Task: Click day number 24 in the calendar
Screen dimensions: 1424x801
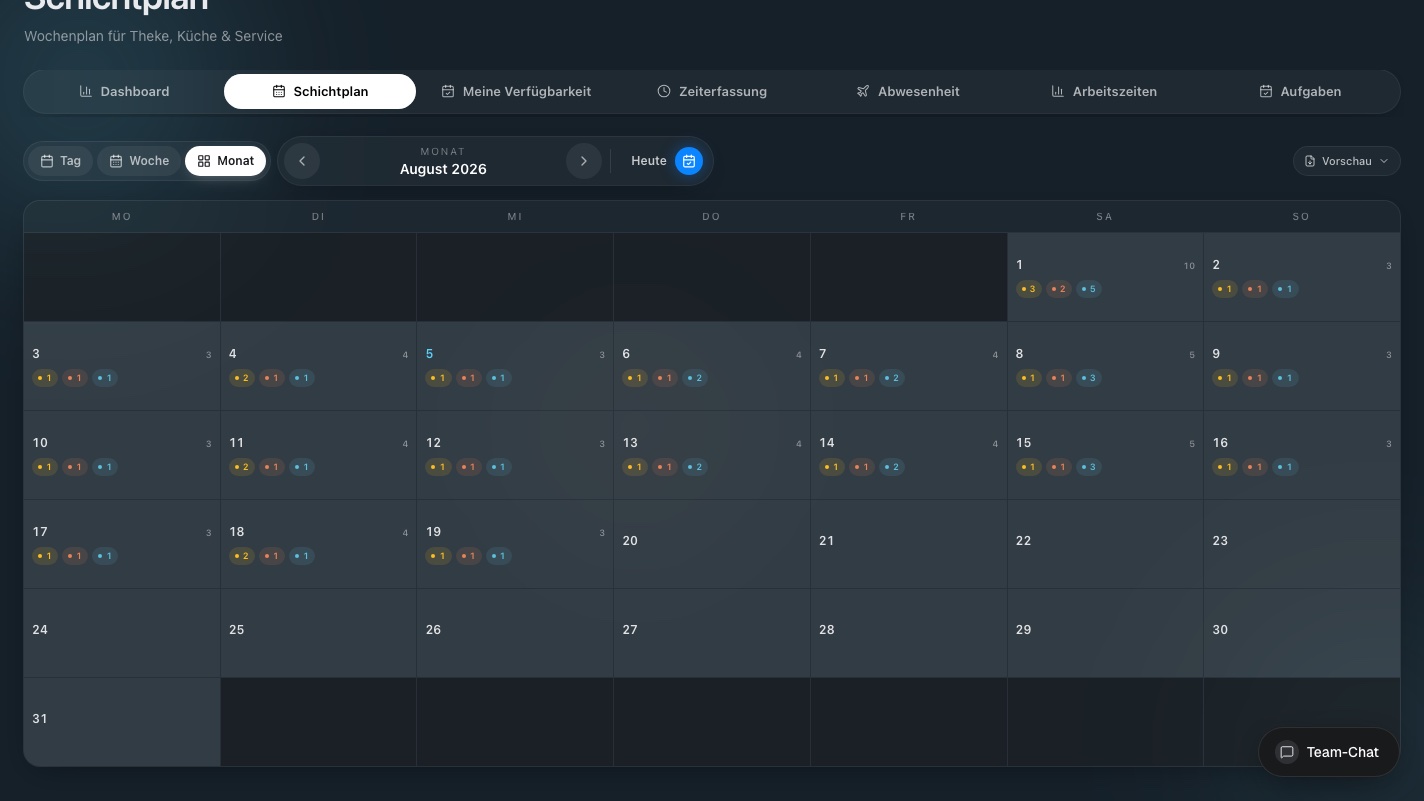Action: pos(40,630)
